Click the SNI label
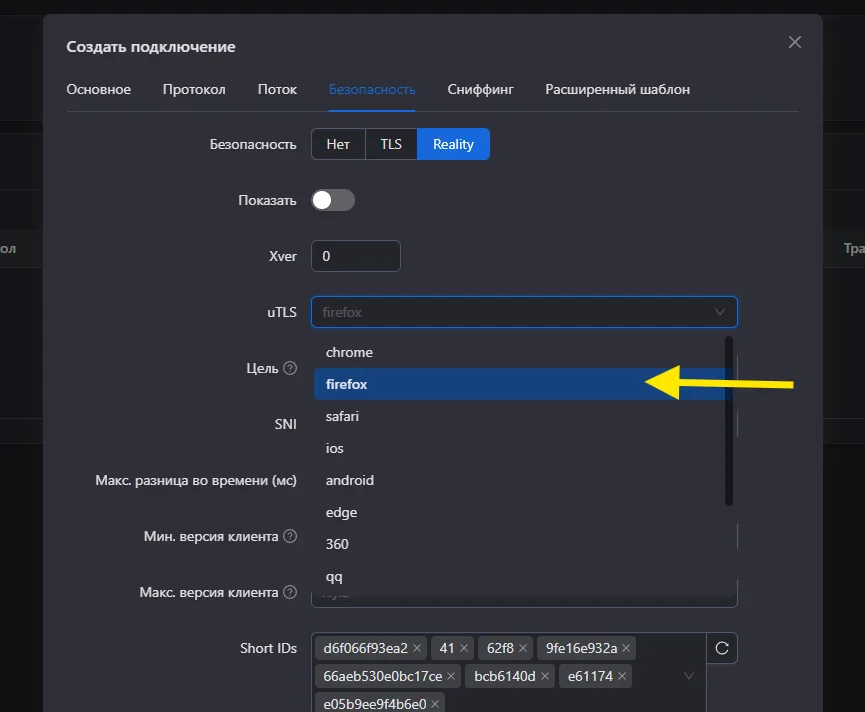The image size is (865, 712). [285, 424]
